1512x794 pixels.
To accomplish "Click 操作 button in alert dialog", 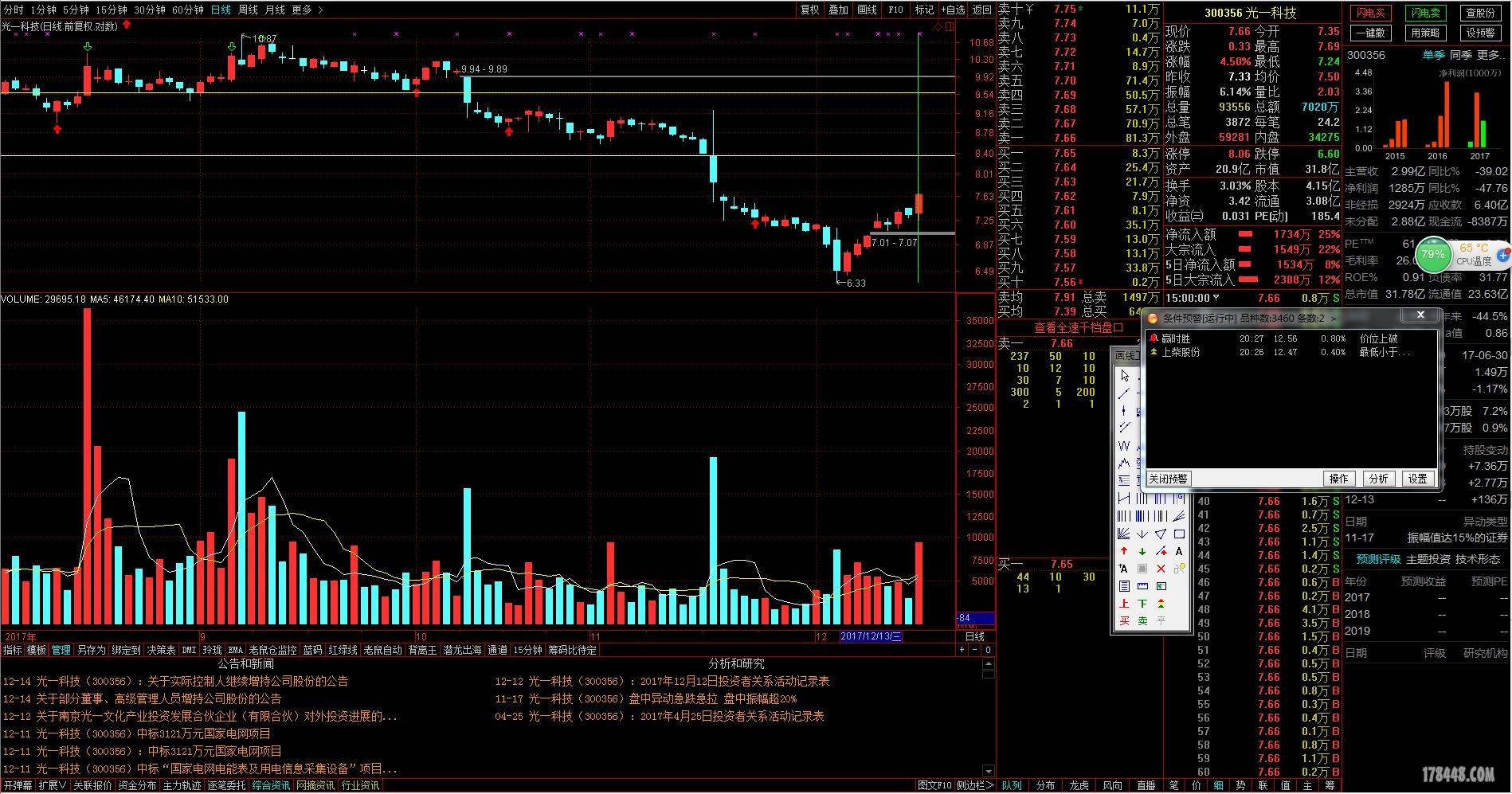I will [x=1338, y=479].
